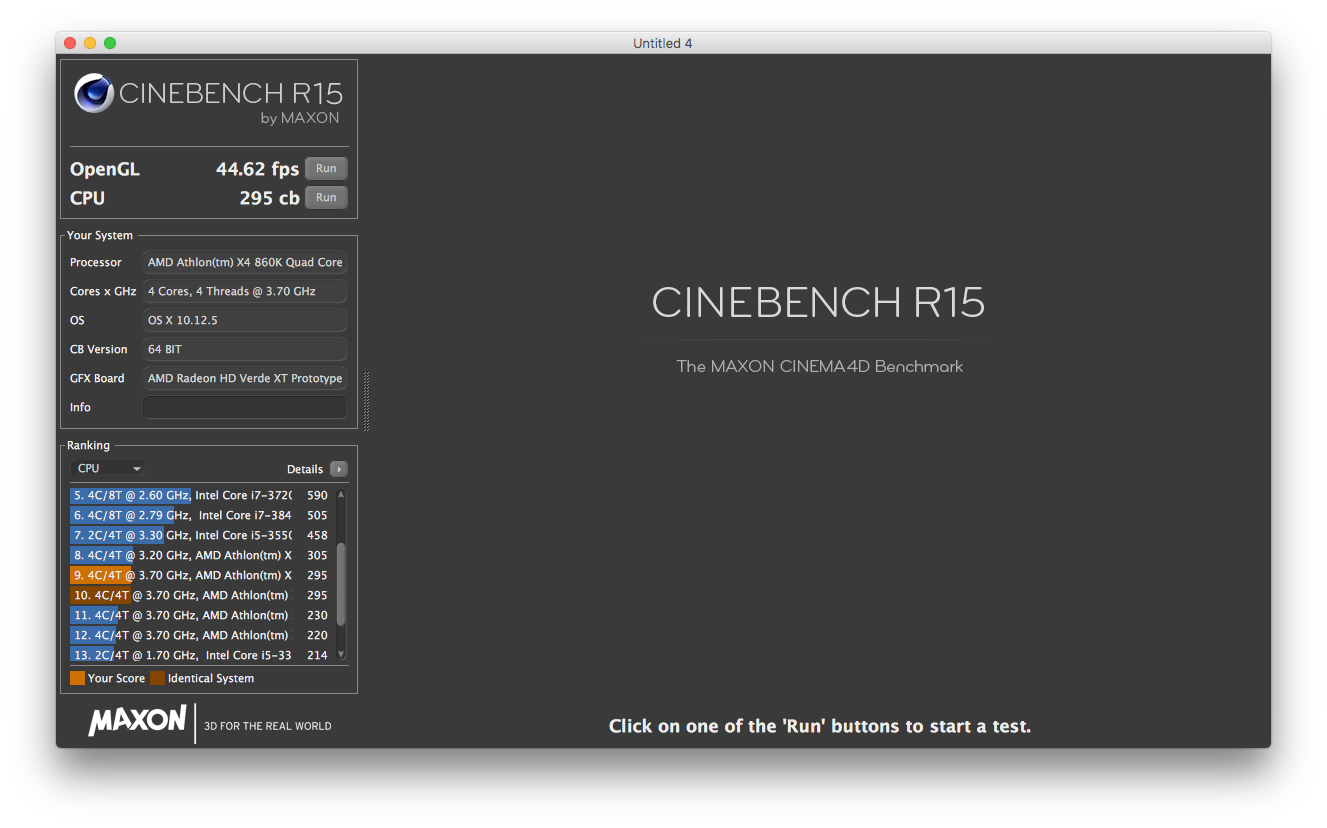Minimize the window with the yellow button
The image size is (1327, 828).
[90, 43]
